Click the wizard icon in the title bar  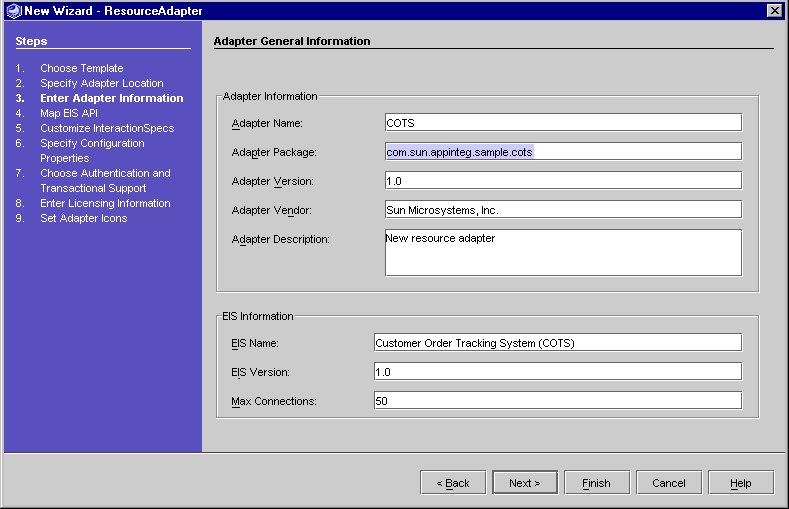pyautogui.click(x=14, y=11)
